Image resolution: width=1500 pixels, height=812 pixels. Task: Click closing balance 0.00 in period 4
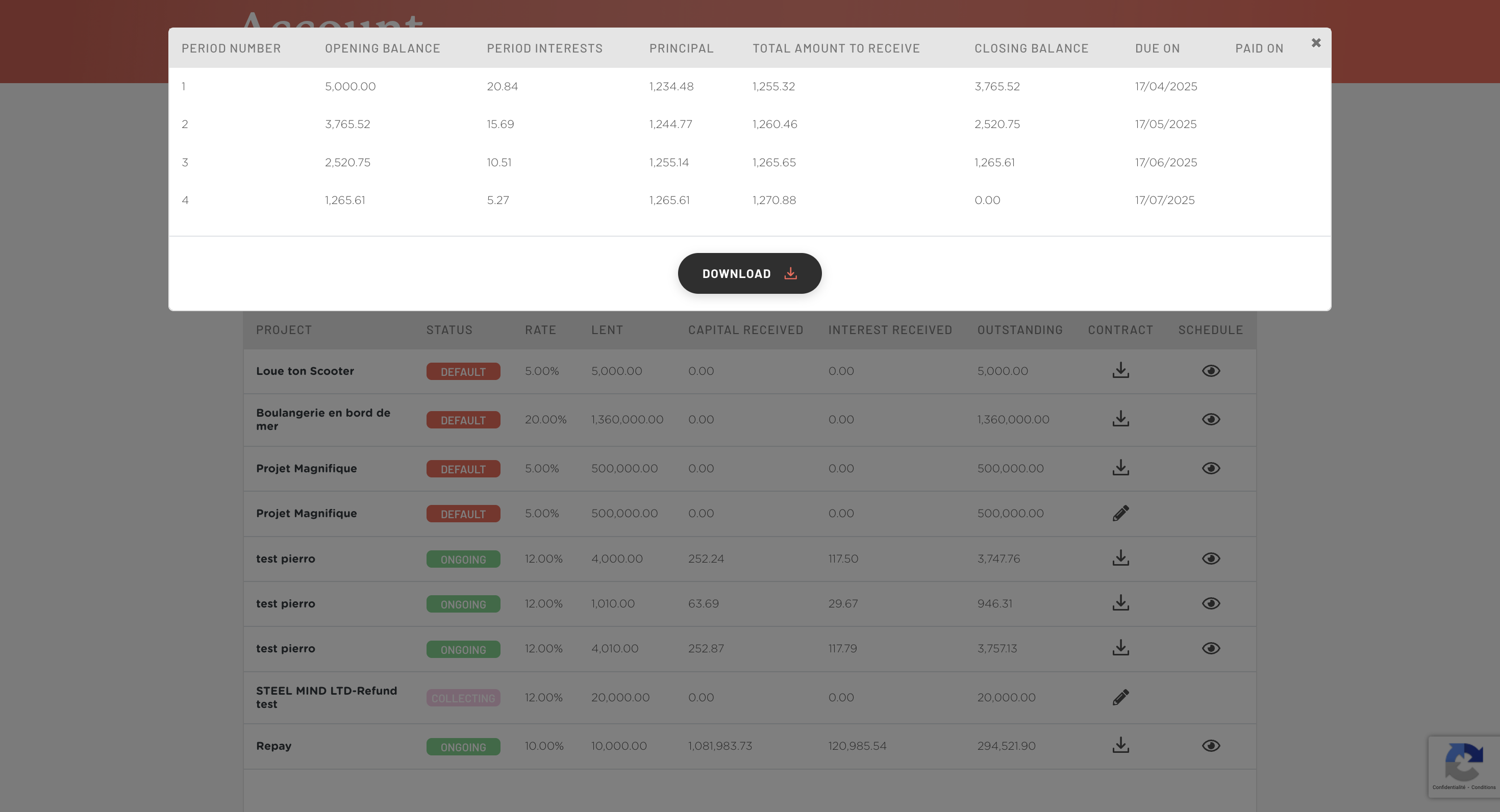987,200
